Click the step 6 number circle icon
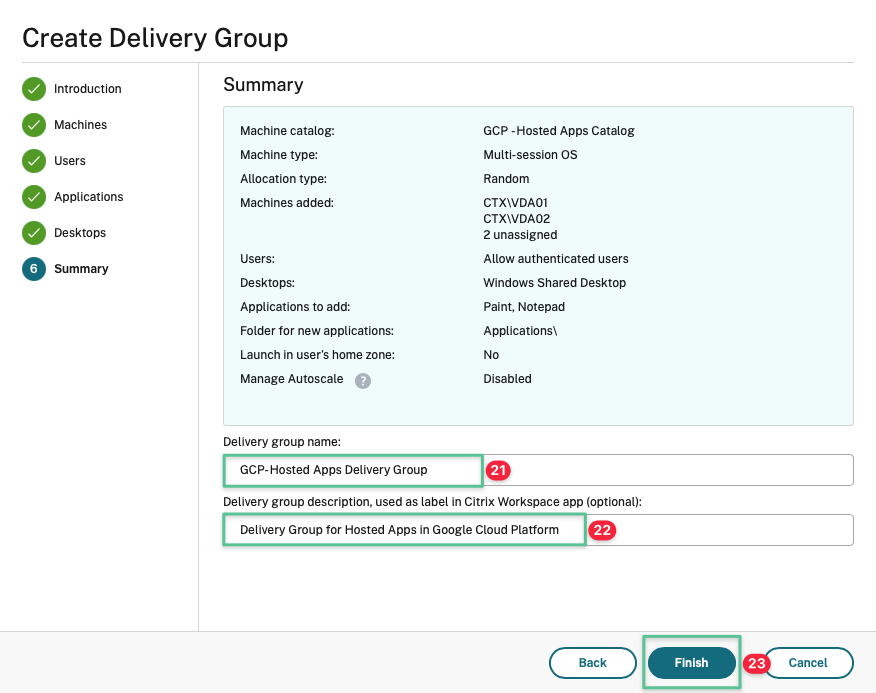Viewport: 876px width, 693px height. click(x=34, y=269)
